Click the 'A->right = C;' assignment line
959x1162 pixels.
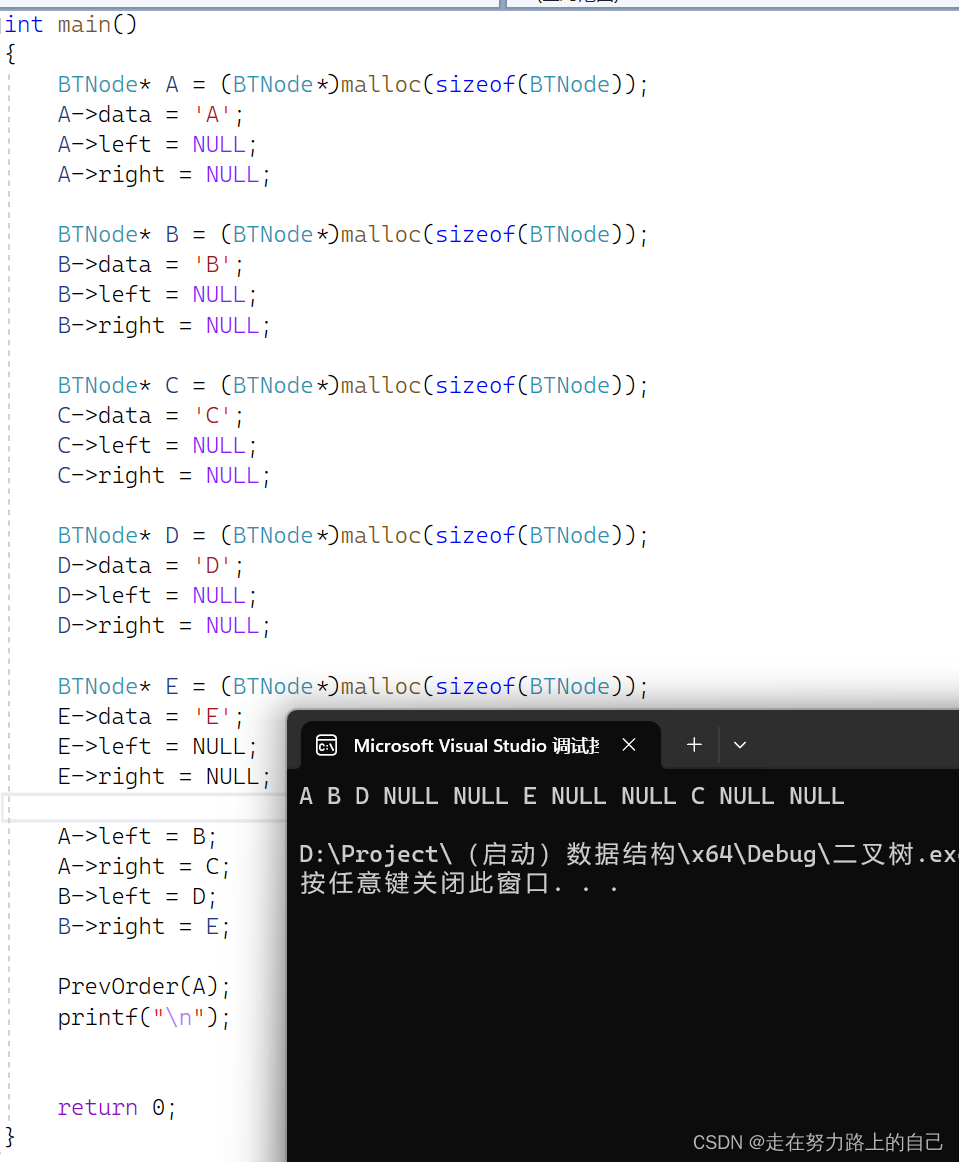pyautogui.click(x=144, y=867)
